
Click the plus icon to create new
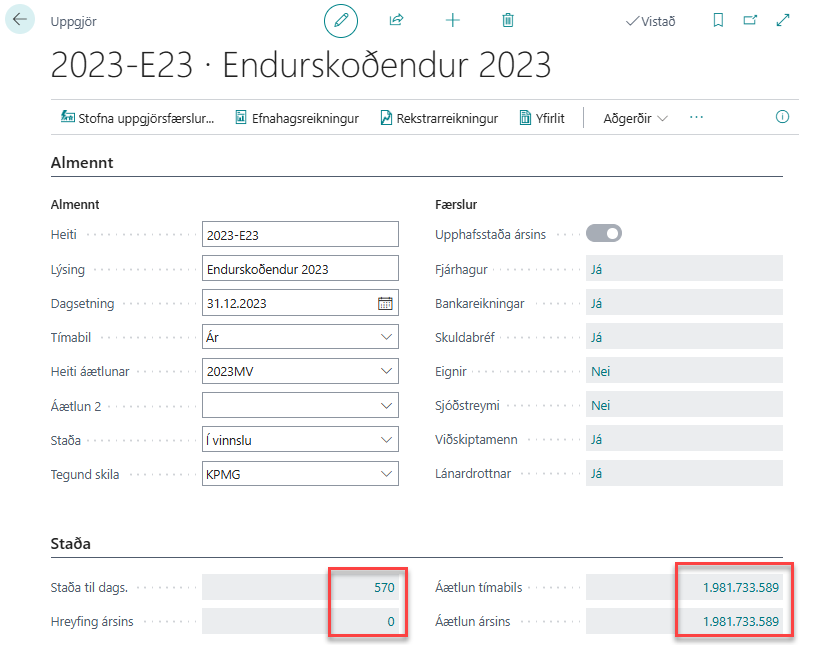452,20
